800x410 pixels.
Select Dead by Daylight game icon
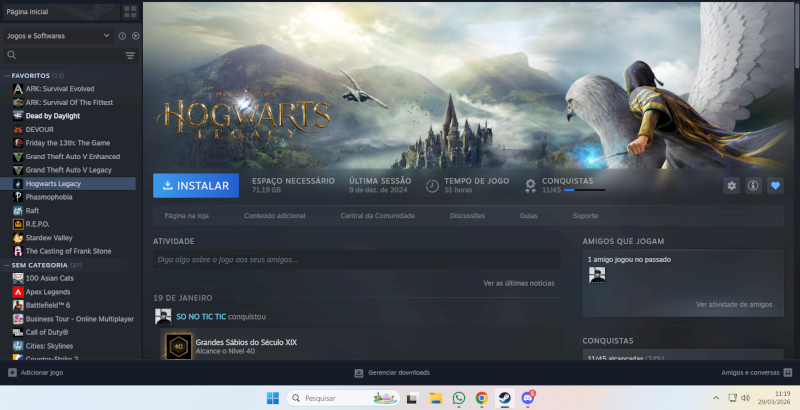tap(18, 116)
